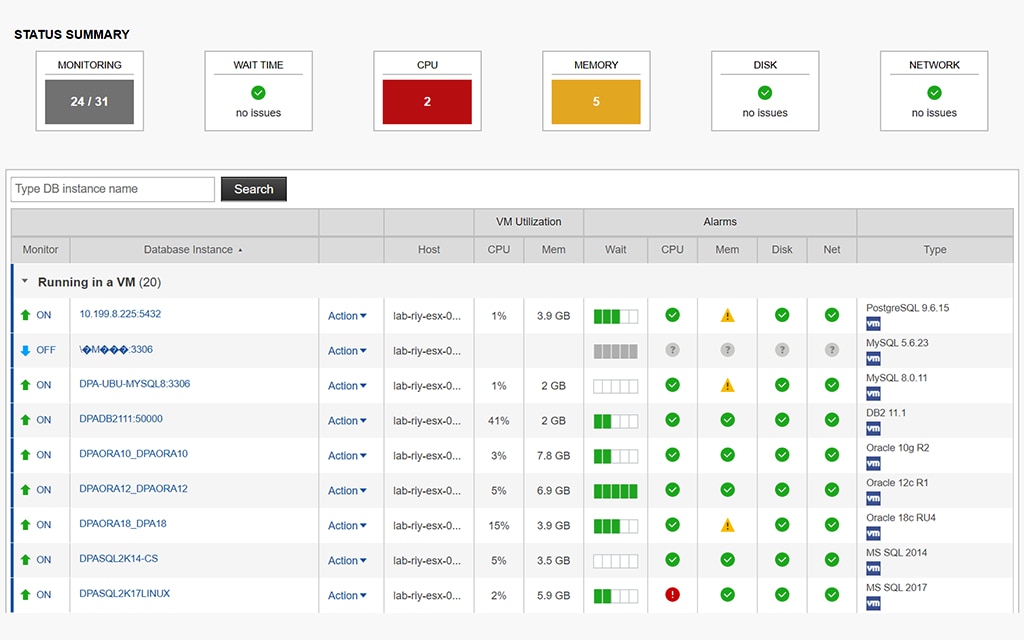
Task: Click the Mem warning triangle for 10.199.8.225:5432
Action: coord(726,315)
